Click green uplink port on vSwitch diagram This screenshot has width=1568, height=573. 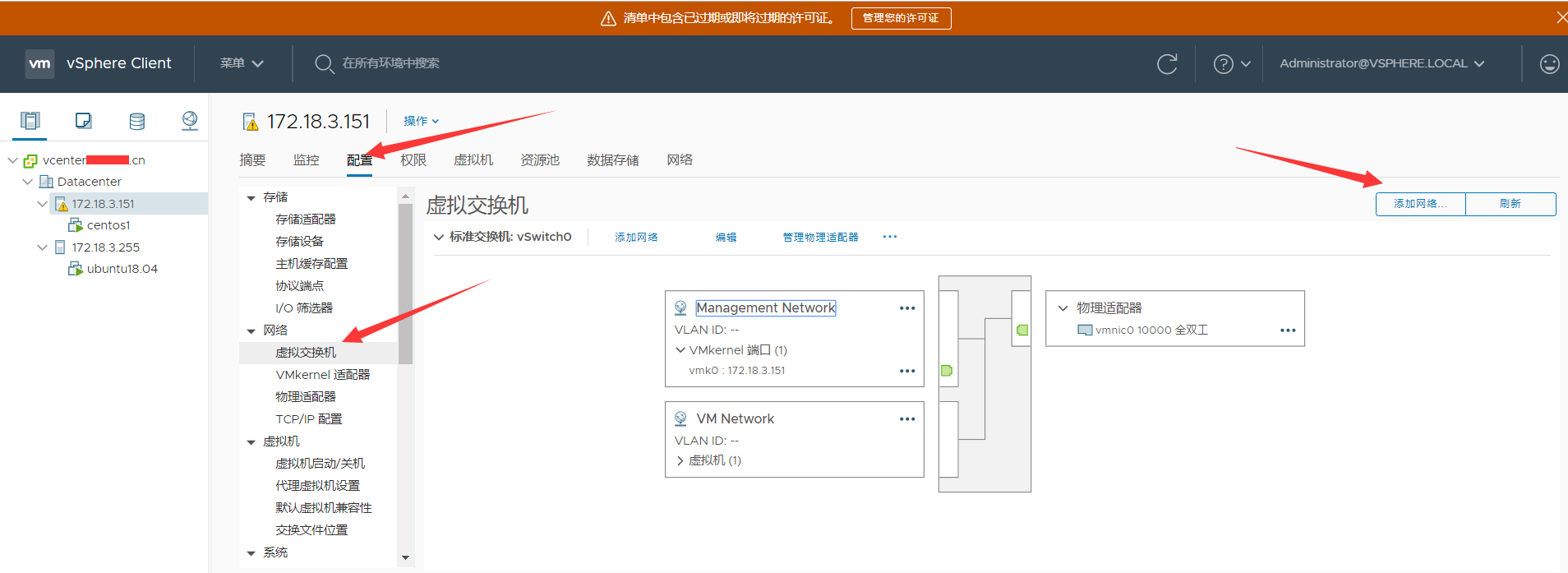coord(1022,330)
